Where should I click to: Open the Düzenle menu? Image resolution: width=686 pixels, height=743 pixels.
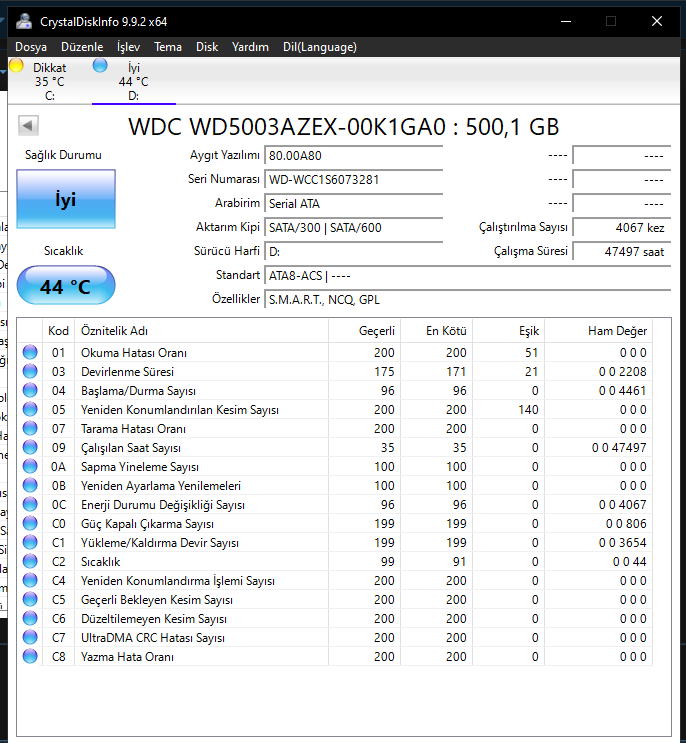[82, 47]
